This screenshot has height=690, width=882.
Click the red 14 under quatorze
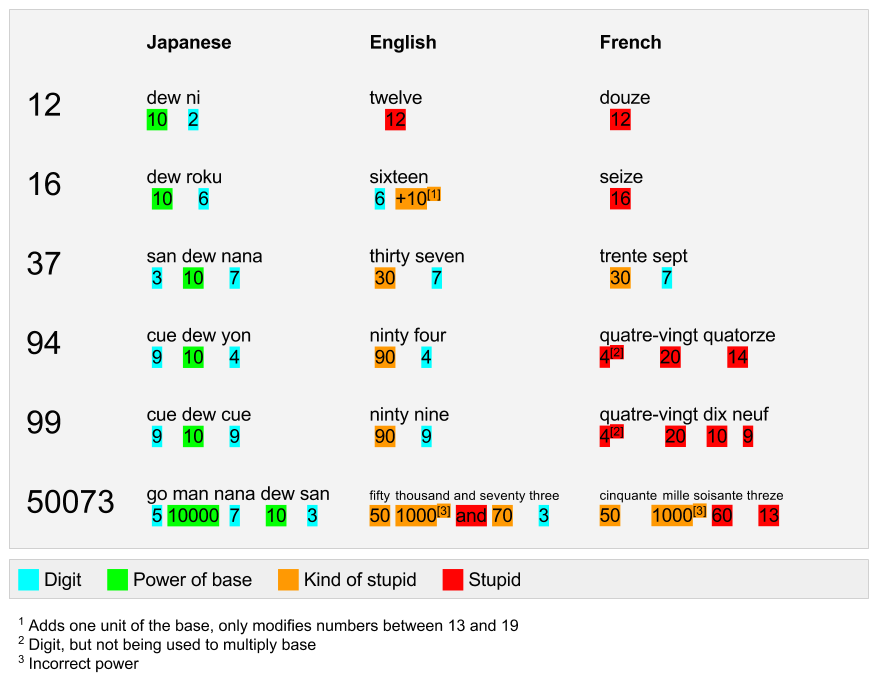[737, 358]
